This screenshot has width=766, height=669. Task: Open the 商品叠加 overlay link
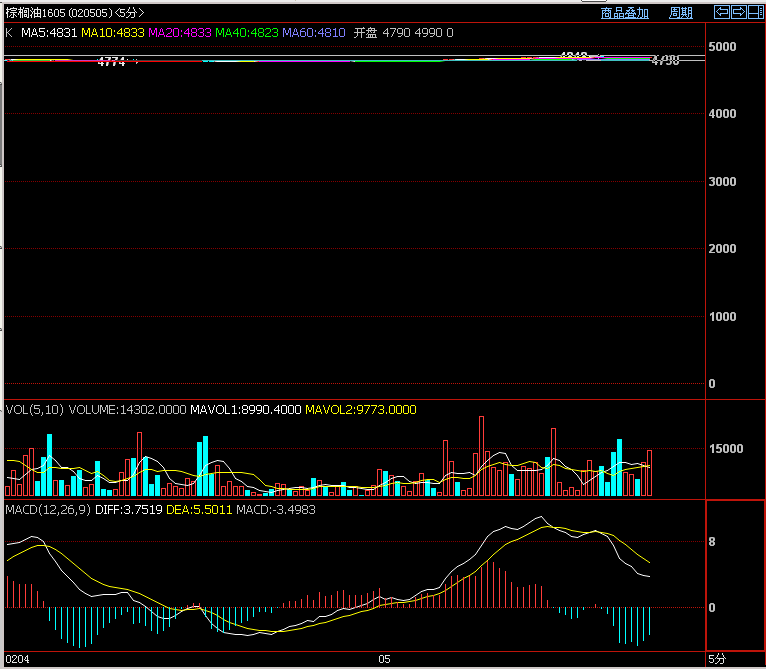click(x=624, y=13)
